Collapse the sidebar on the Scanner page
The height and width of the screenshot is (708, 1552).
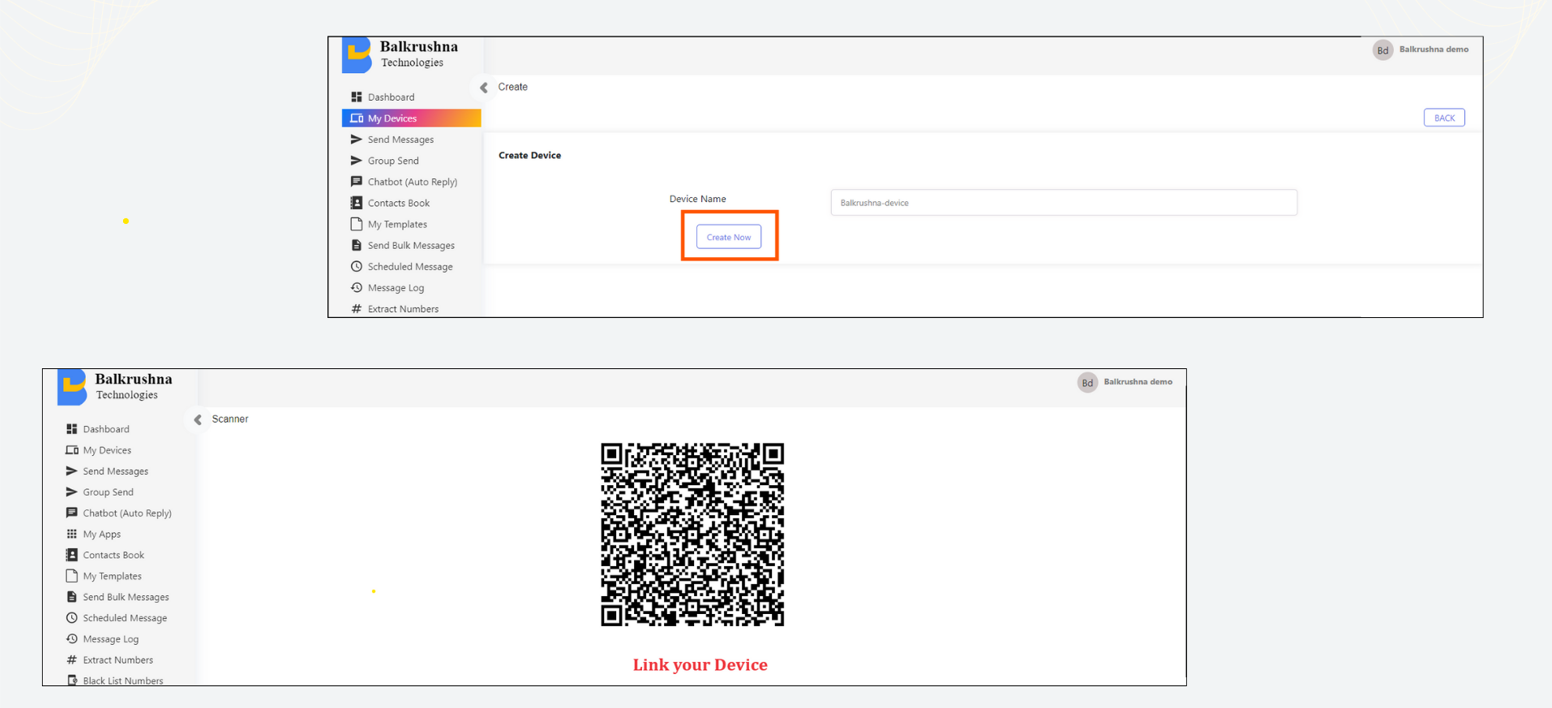coord(198,420)
